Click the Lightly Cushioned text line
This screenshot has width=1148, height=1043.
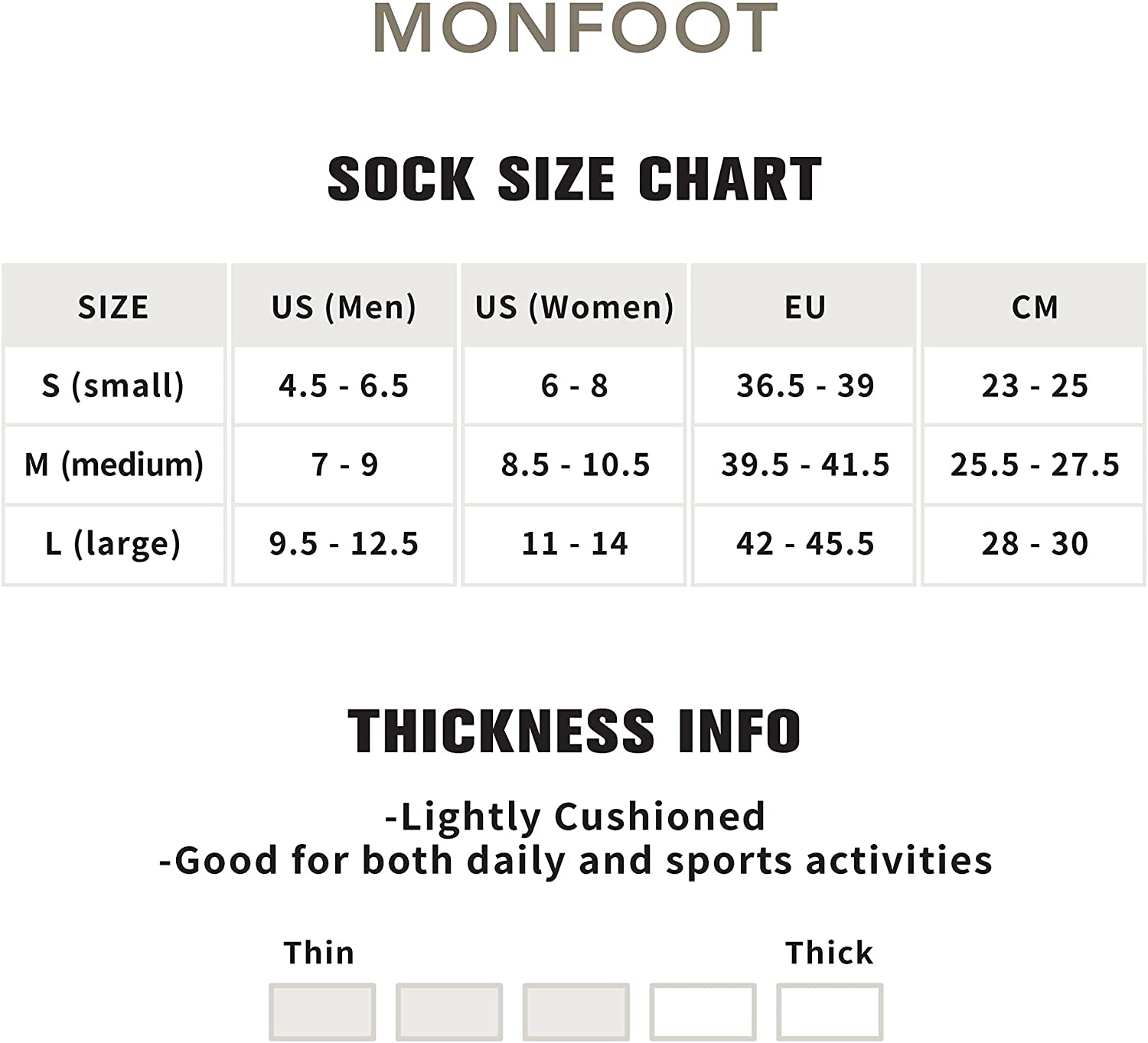pyautogui.click(x=575, y=816)
